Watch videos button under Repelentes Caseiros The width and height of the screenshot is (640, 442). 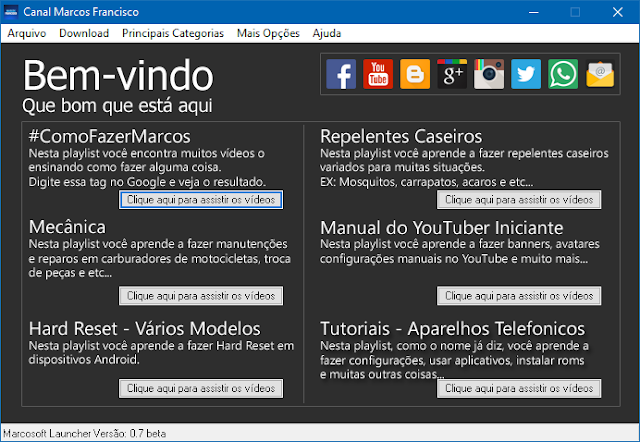519,200
